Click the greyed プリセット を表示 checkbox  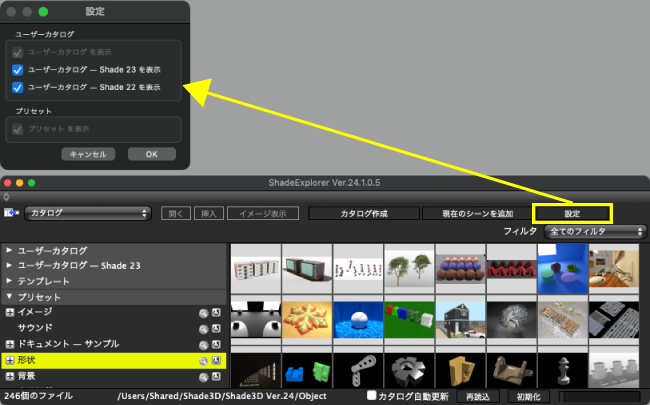click(x=17, y=129)
